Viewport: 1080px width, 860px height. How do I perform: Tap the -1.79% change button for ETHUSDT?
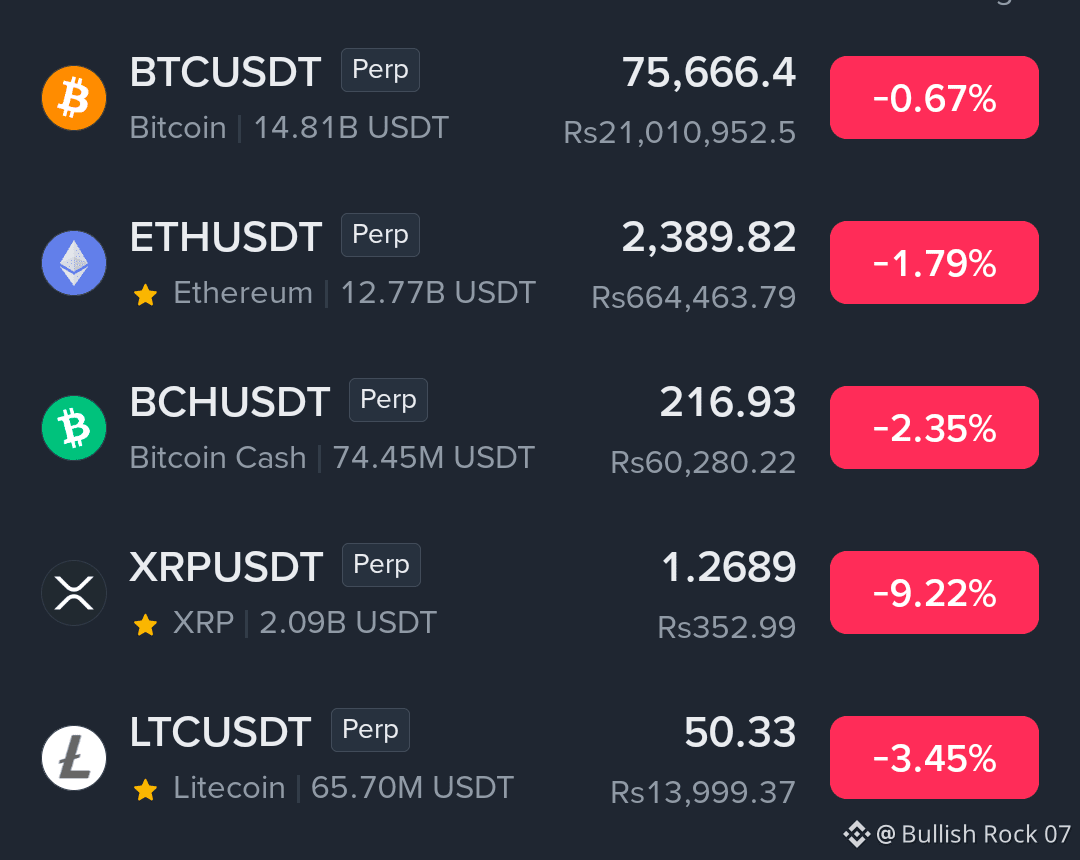click(934, 262)
